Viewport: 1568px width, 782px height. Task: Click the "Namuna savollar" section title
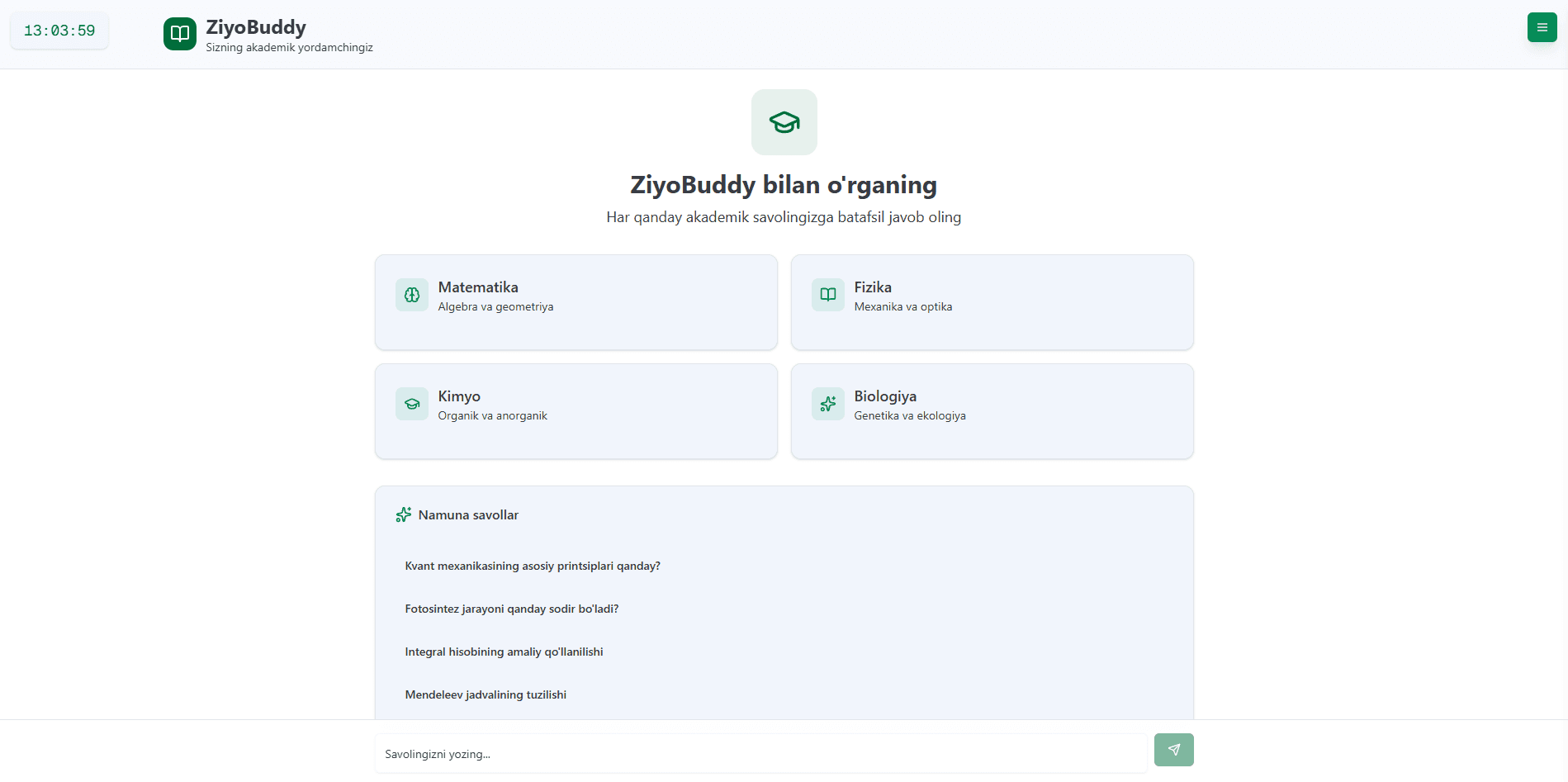click(x=468, y=514)
